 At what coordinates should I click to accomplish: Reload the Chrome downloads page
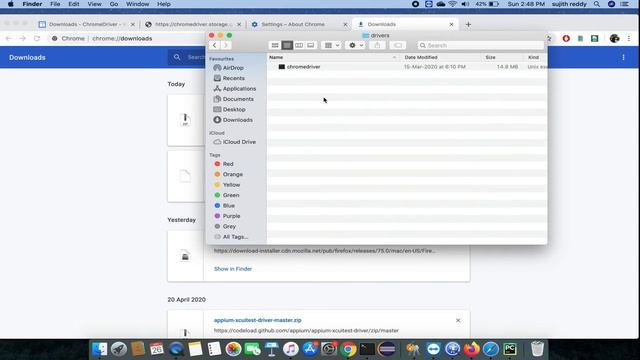37,38
